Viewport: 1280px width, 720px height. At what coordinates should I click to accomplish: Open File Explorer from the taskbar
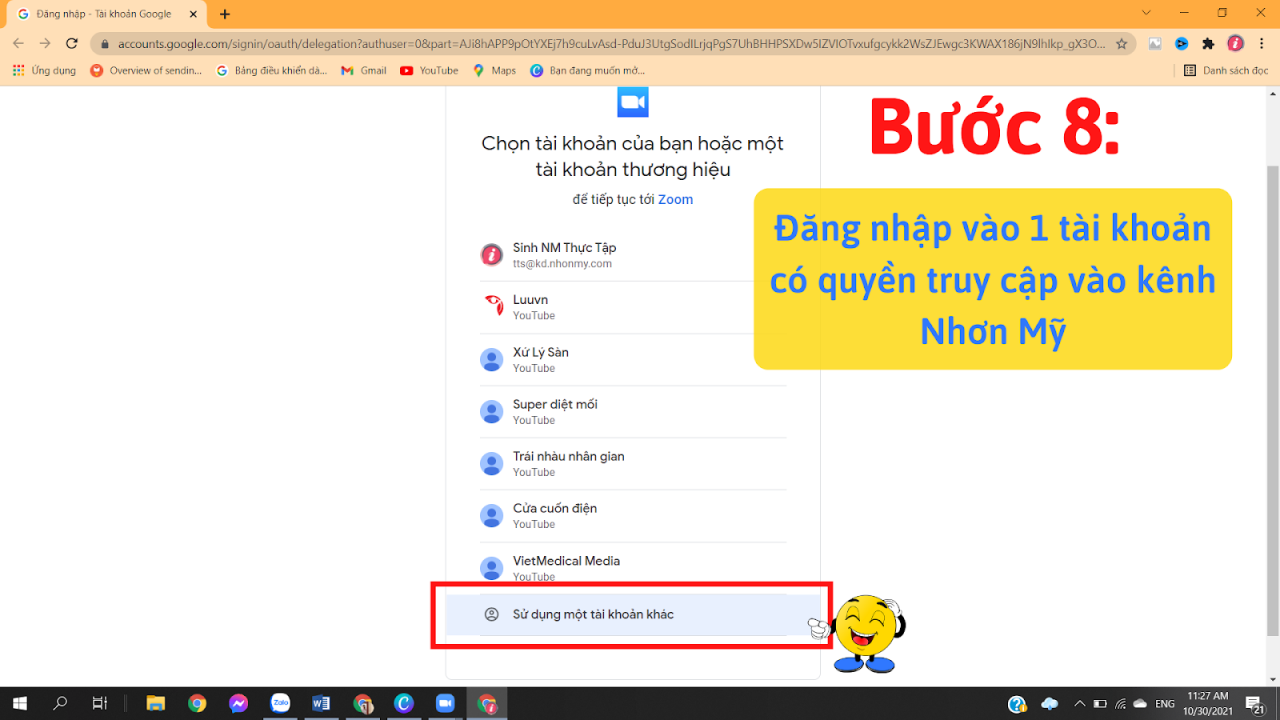click(156, 703)
